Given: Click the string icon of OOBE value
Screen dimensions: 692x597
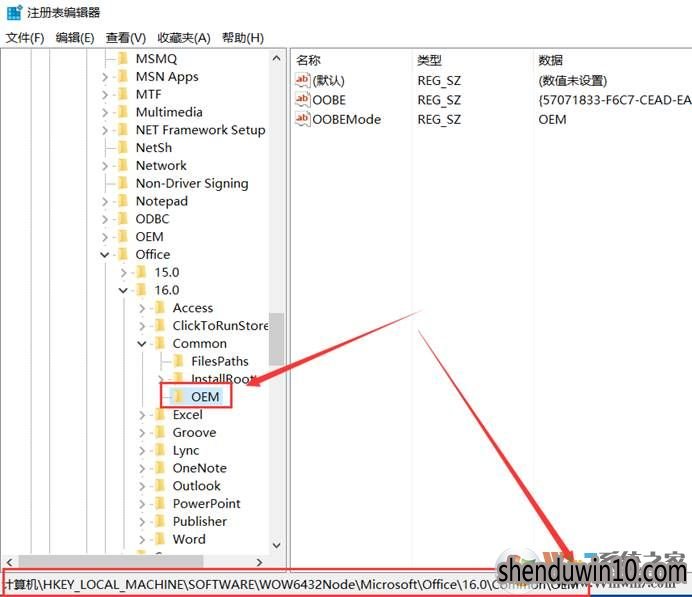Looking at the screenshot, I should [x=302, y=100].
